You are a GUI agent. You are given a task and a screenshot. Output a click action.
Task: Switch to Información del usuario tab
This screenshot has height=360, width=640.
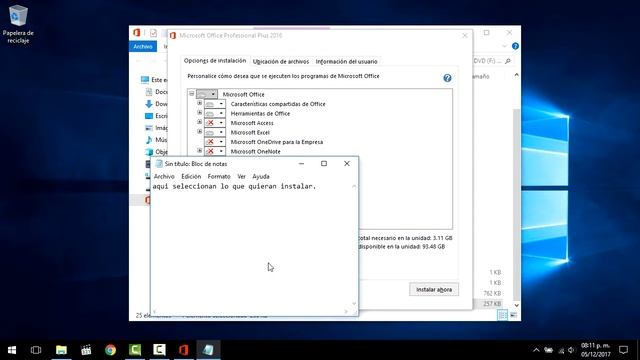click(347, 62)
